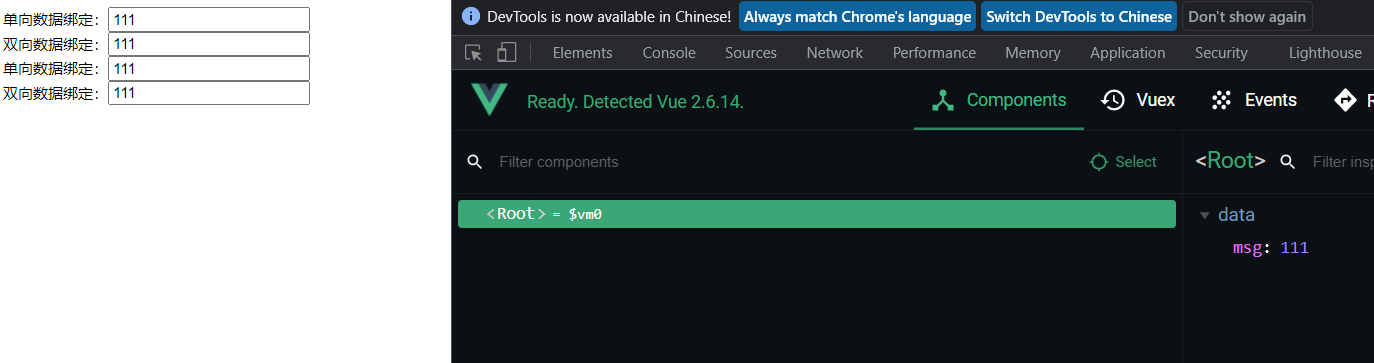Click the Select component target icon
The width and height of the screenshot is (1374, 363).
tap(1099, 162)
